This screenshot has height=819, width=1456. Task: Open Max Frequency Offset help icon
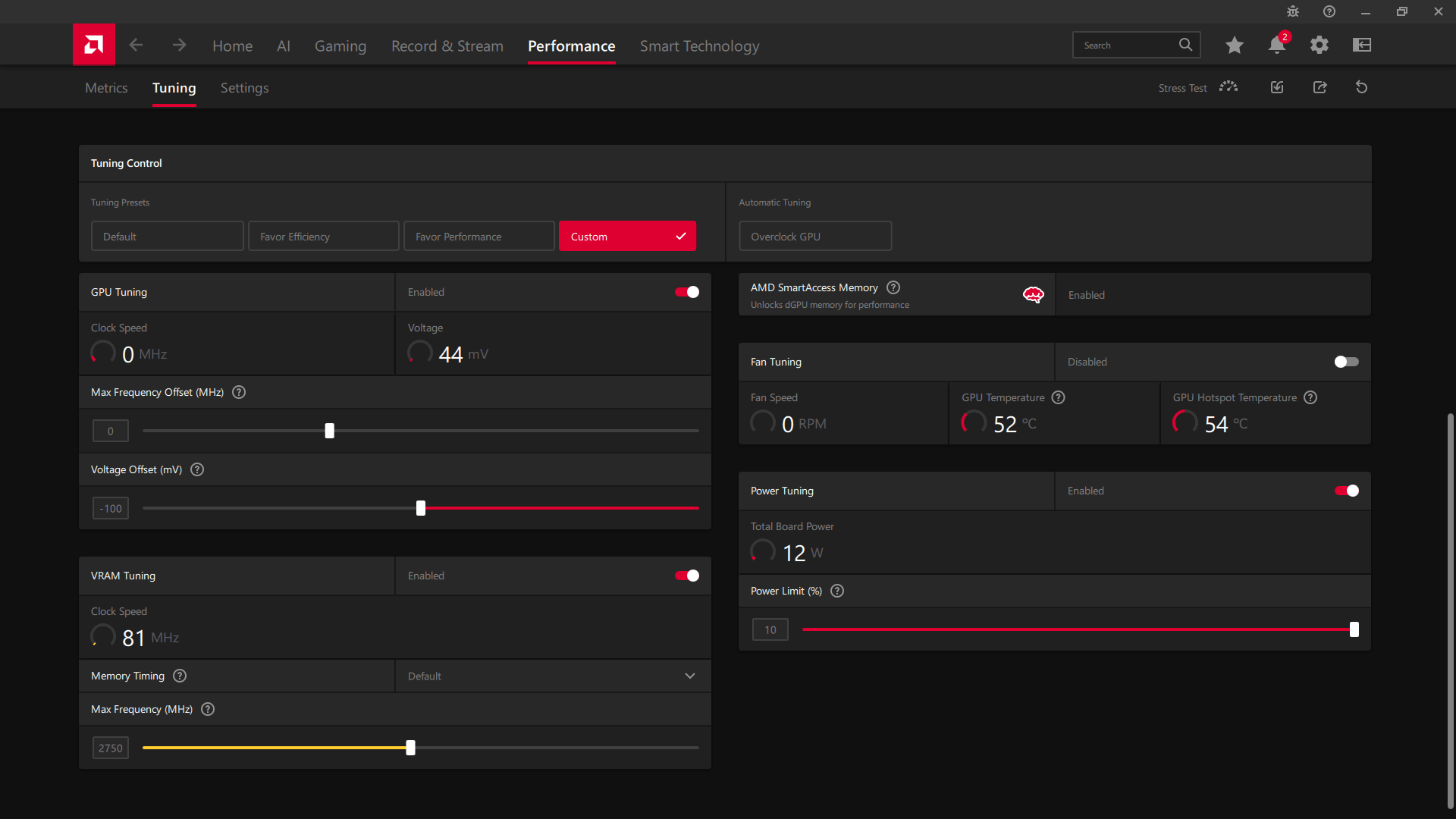tap(239, 392)
